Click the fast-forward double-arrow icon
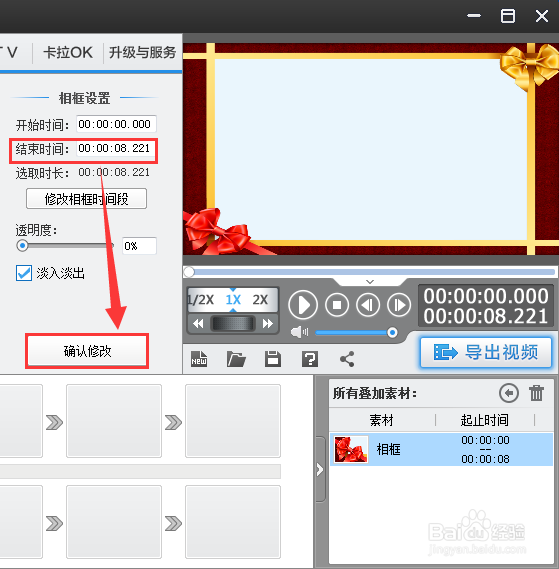The image size is (559, 569). tap(268, 323)
